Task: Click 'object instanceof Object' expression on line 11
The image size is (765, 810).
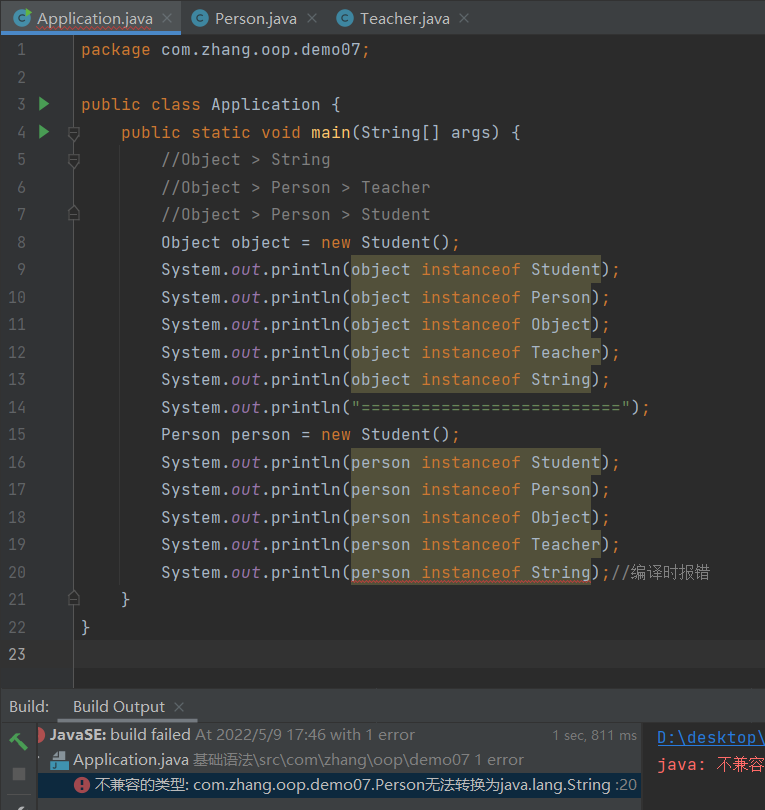Action: (x=471, y=324)
